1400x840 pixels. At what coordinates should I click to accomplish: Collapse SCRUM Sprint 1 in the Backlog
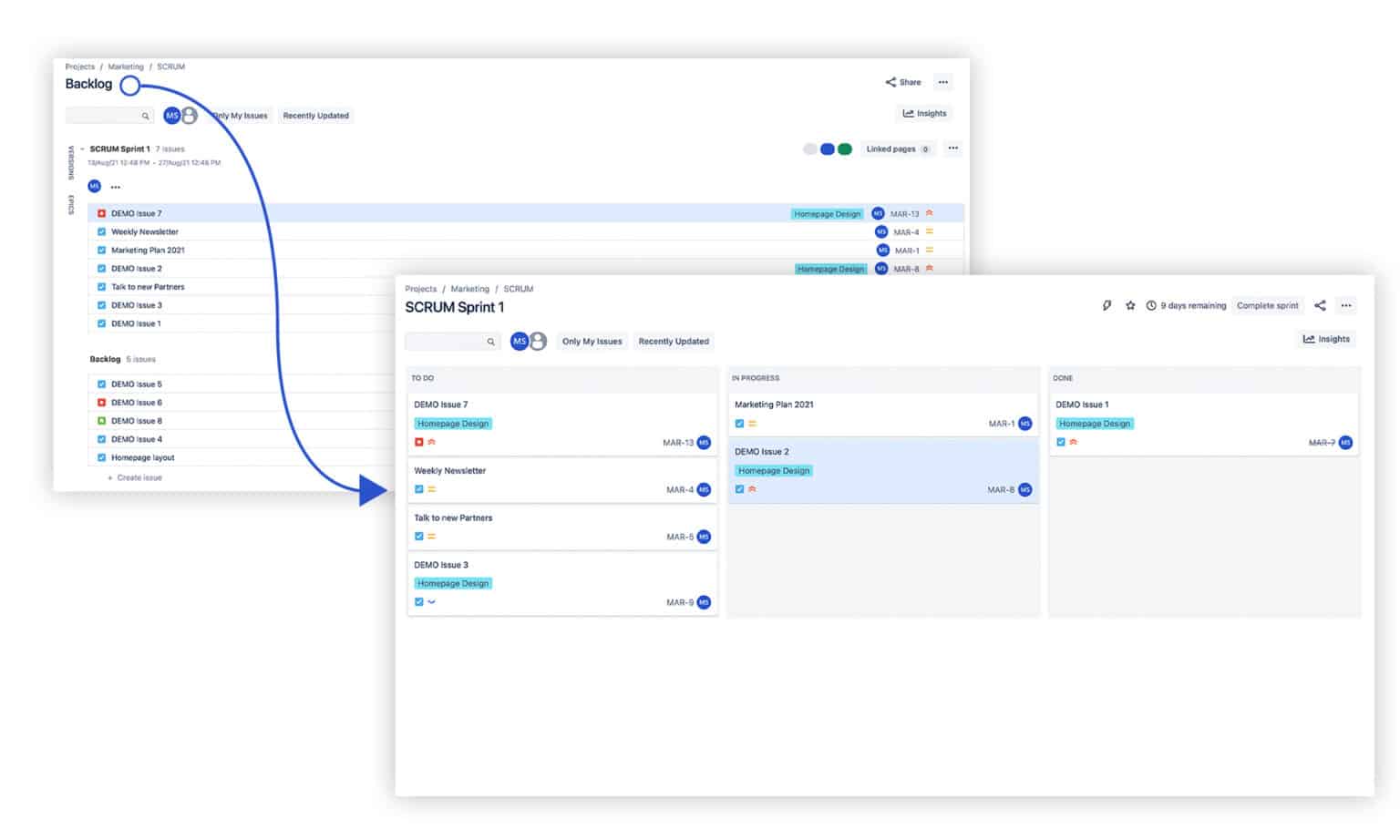81,149
